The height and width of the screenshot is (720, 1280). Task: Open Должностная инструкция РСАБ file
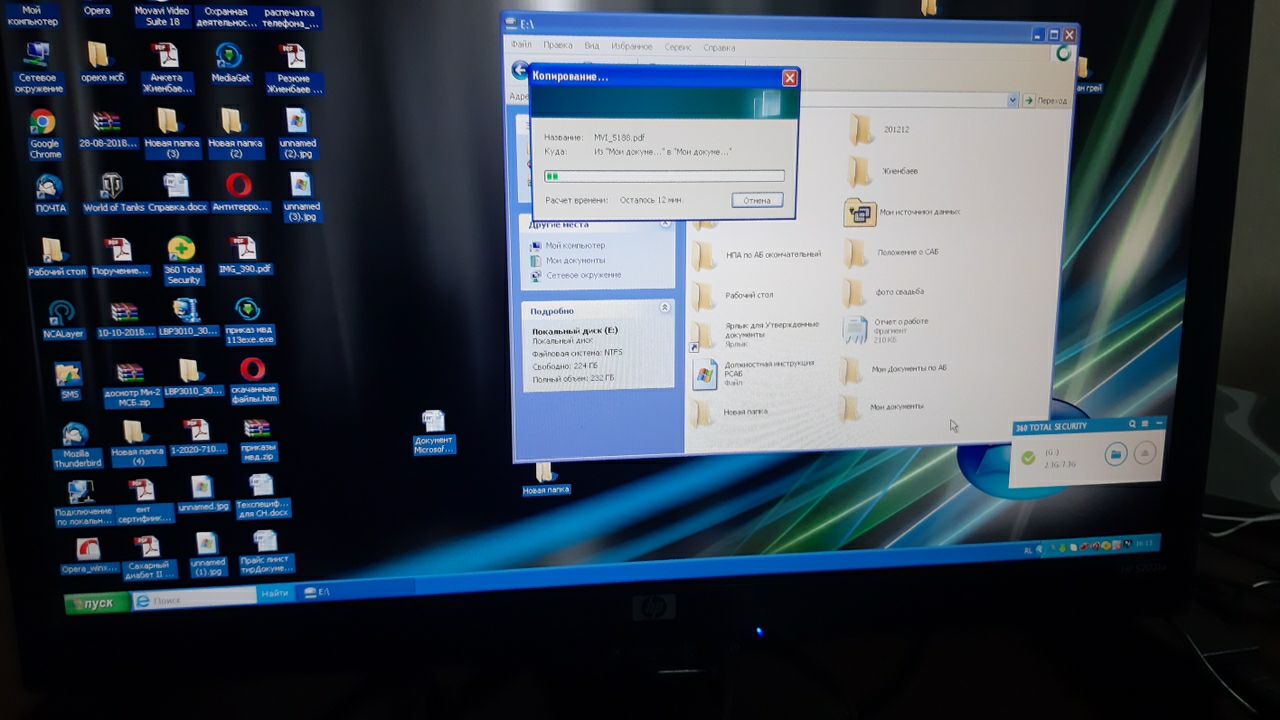pyautogui.click(x=754, y=372)
